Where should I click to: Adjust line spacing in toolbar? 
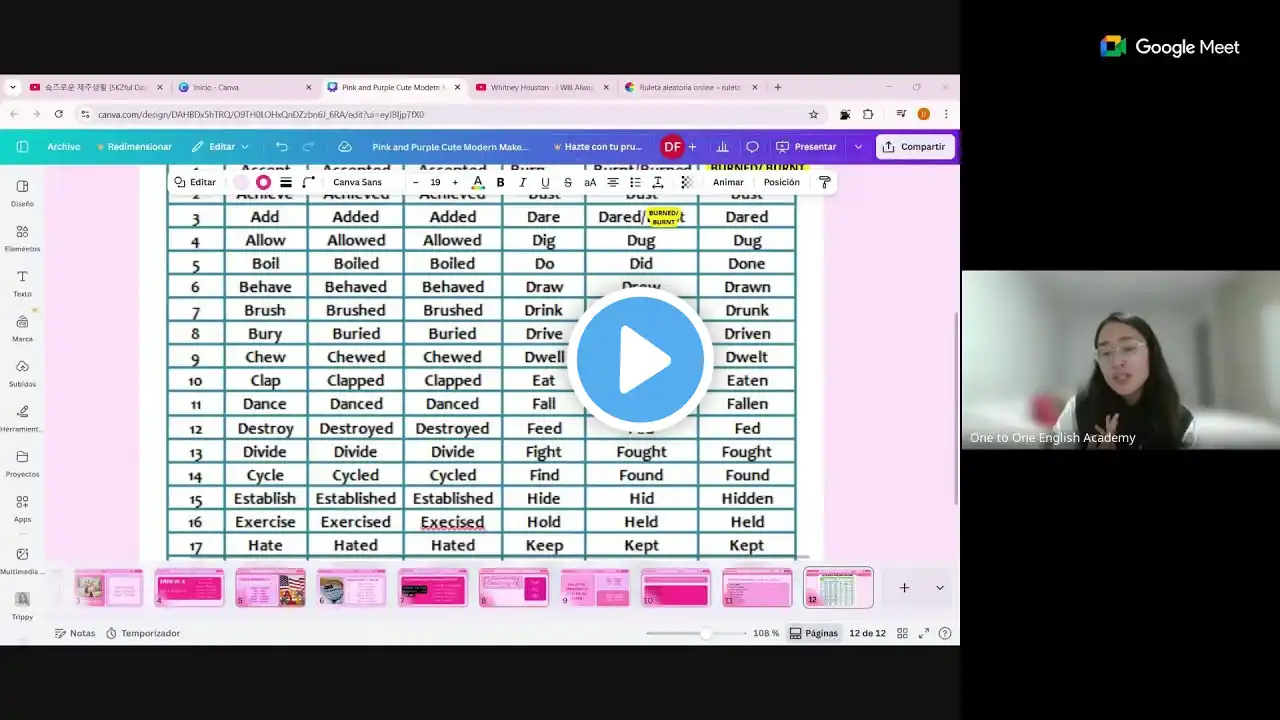click(x=658, y=182)
